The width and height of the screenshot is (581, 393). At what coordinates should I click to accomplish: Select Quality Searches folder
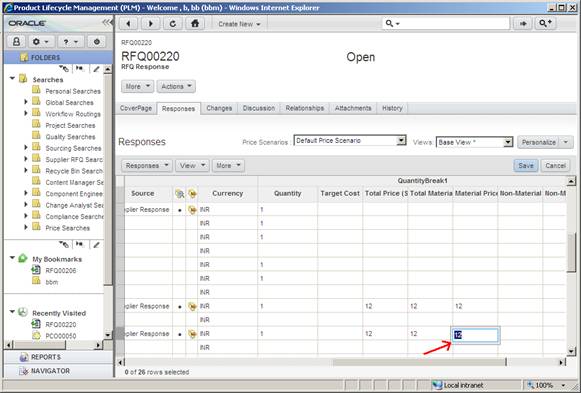[x=70, y=137]
